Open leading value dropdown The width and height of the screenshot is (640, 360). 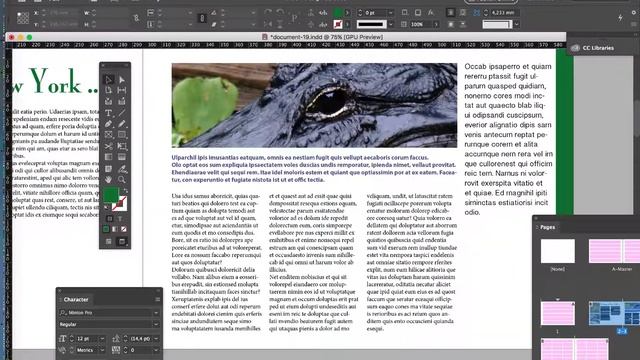coord(156,339)
